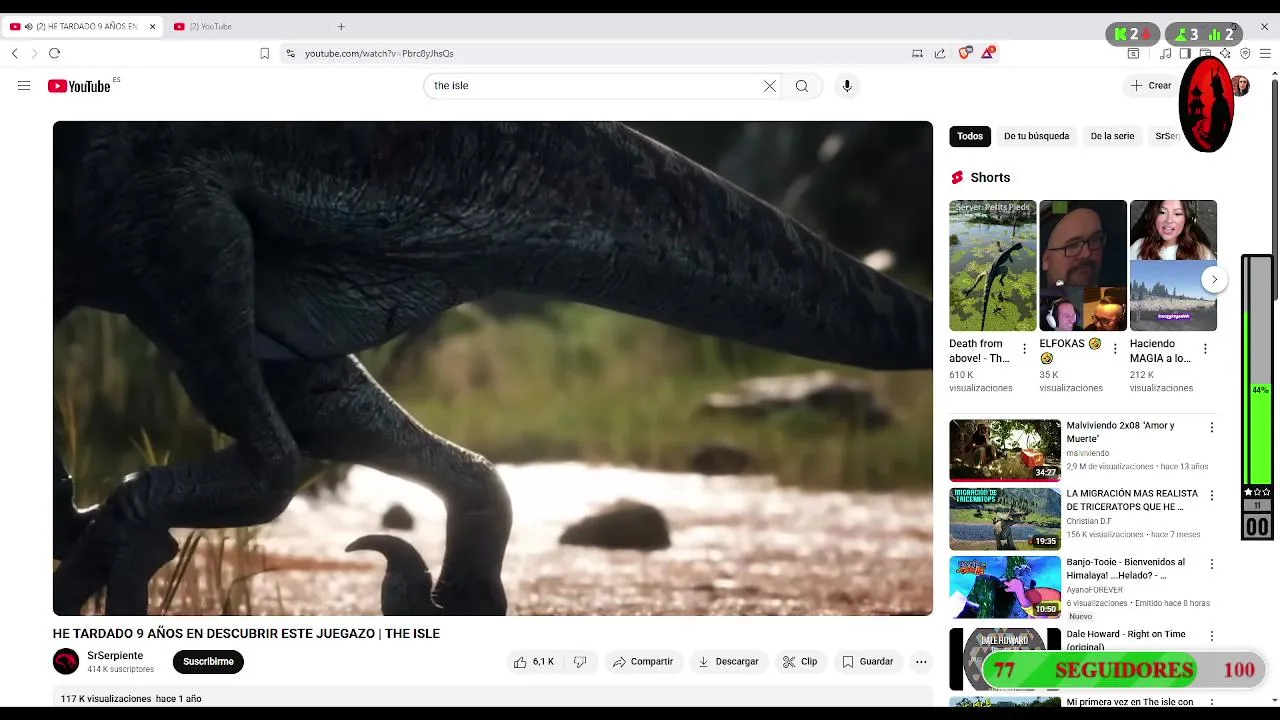The image size is (1280, 720).
Task: Go forward with the browser forward arrow
Action: click(34, 53)
